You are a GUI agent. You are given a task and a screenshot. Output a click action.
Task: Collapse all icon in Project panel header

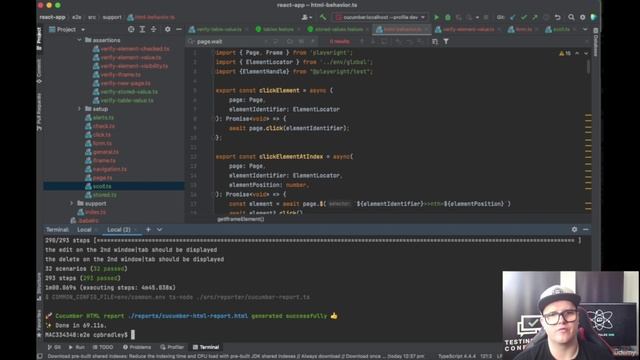[153, 29]
